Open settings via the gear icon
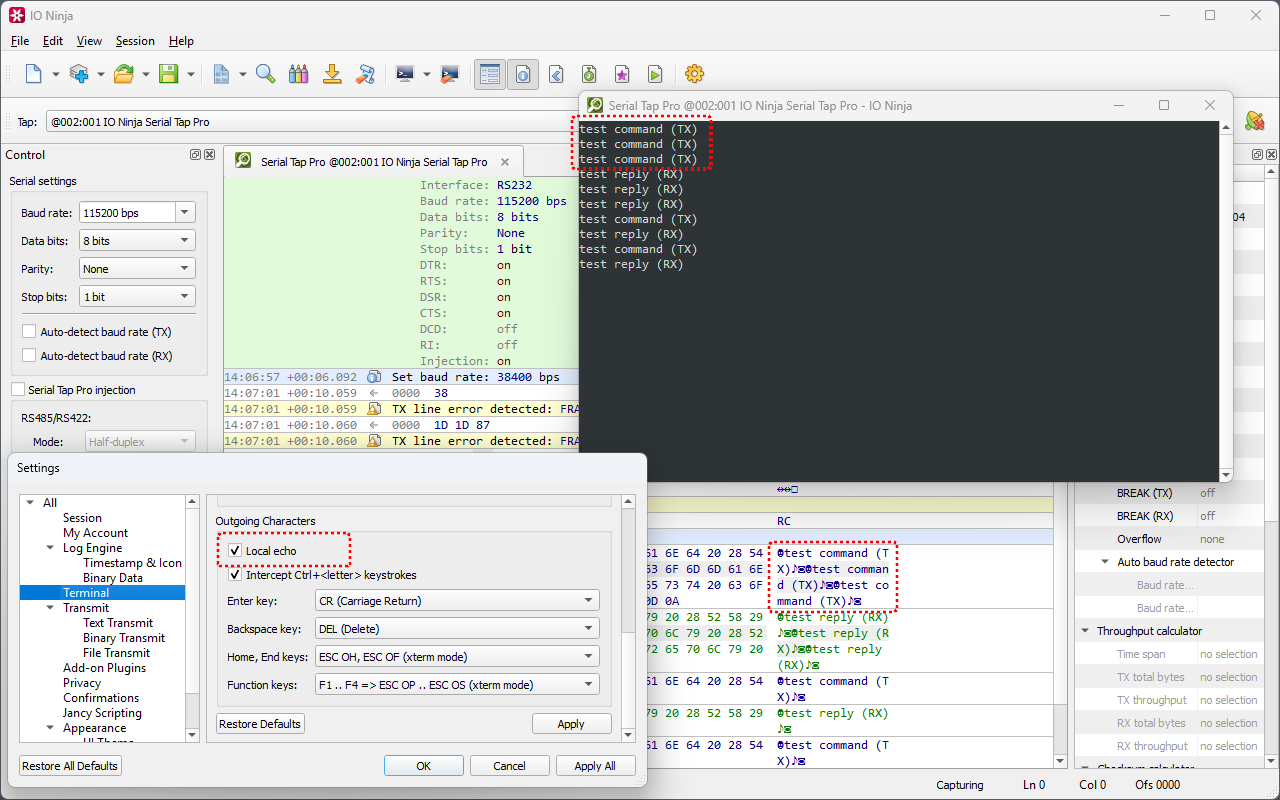 tap(694, 74)
